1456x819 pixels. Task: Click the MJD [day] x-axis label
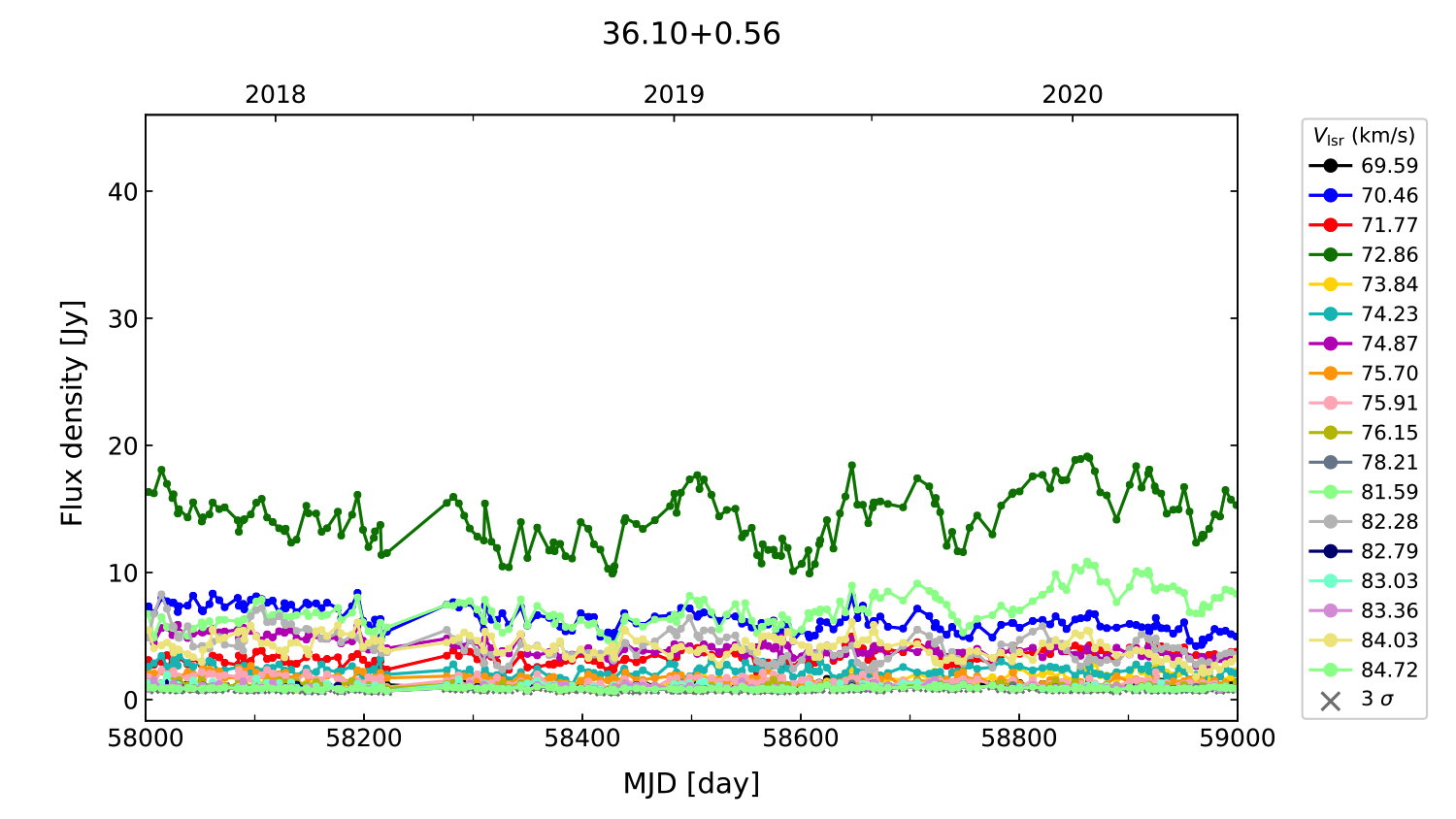(x=691, y=783)
